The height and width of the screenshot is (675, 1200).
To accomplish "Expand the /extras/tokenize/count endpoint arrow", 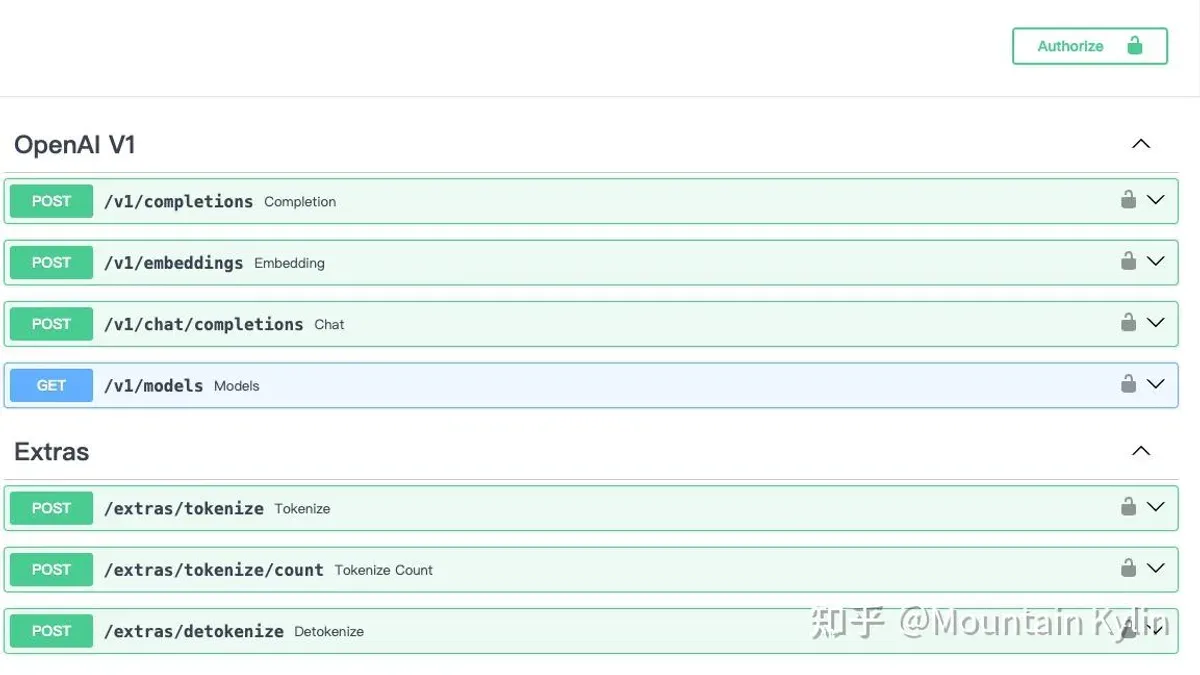I will [x=1156, y=569].
